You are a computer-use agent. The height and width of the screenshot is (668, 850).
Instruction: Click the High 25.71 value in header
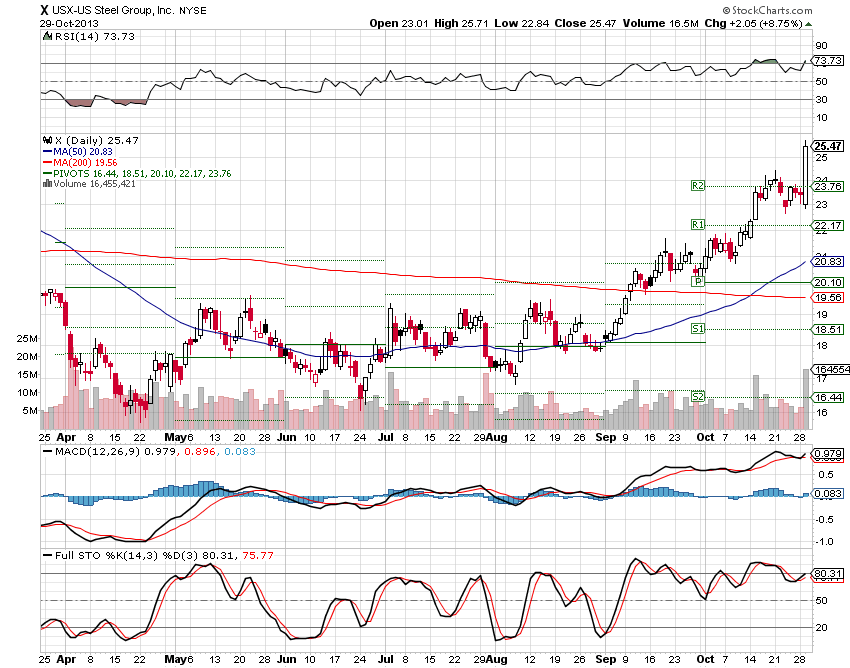461,23
